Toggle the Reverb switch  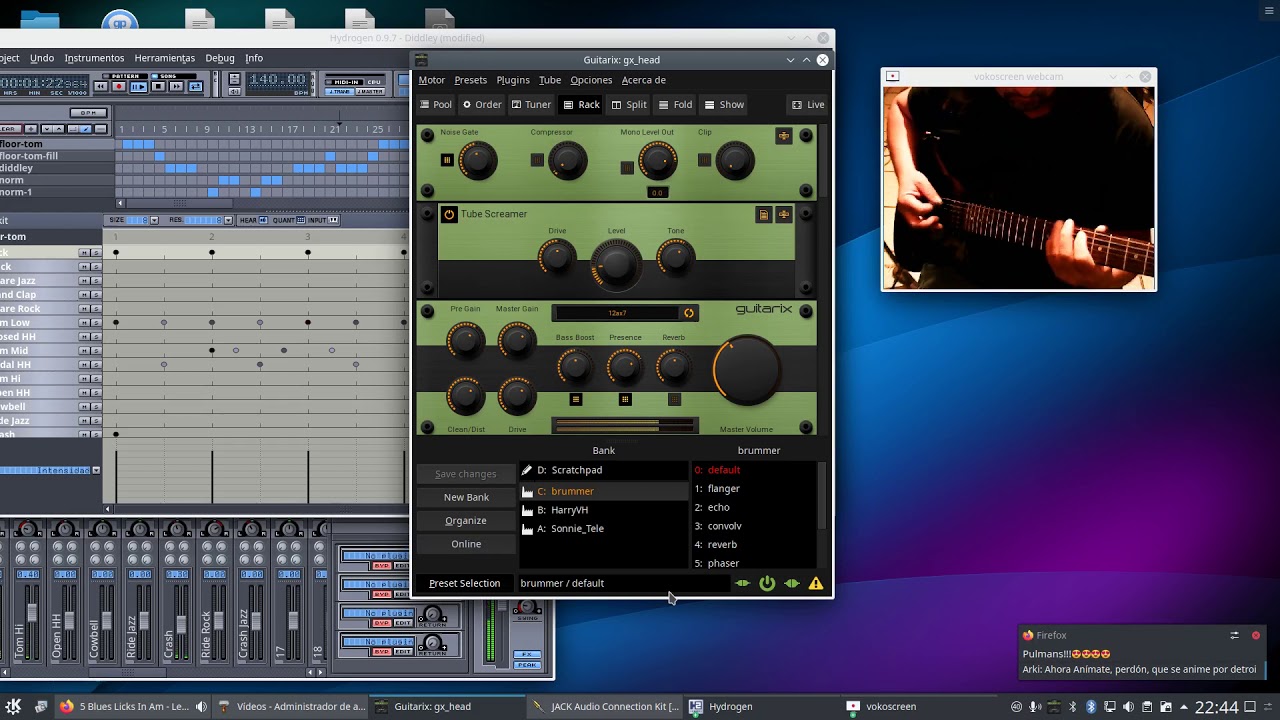point(674,399)
